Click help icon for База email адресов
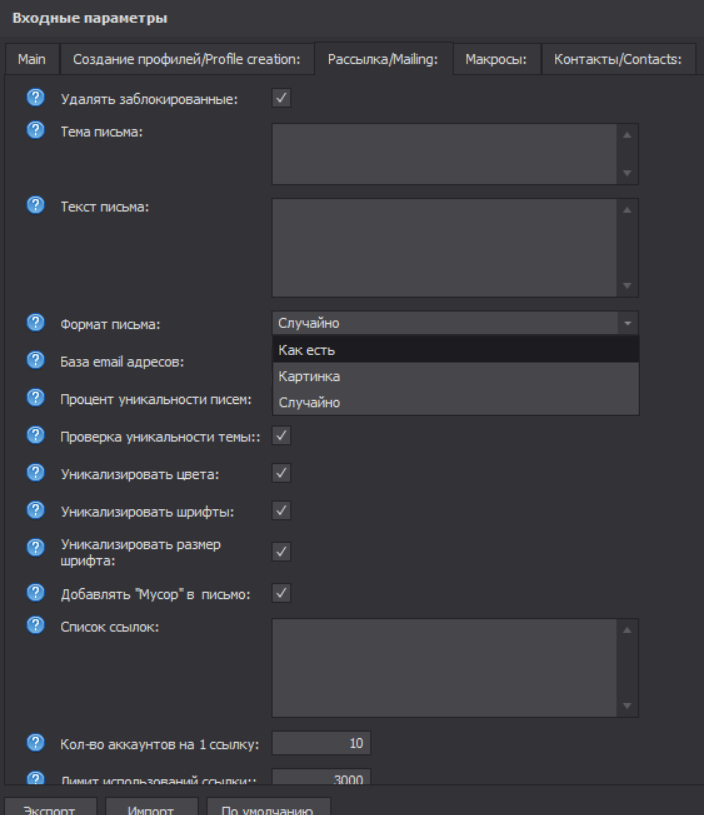Screen dimensions: 704x815 [x=36, y=359]
